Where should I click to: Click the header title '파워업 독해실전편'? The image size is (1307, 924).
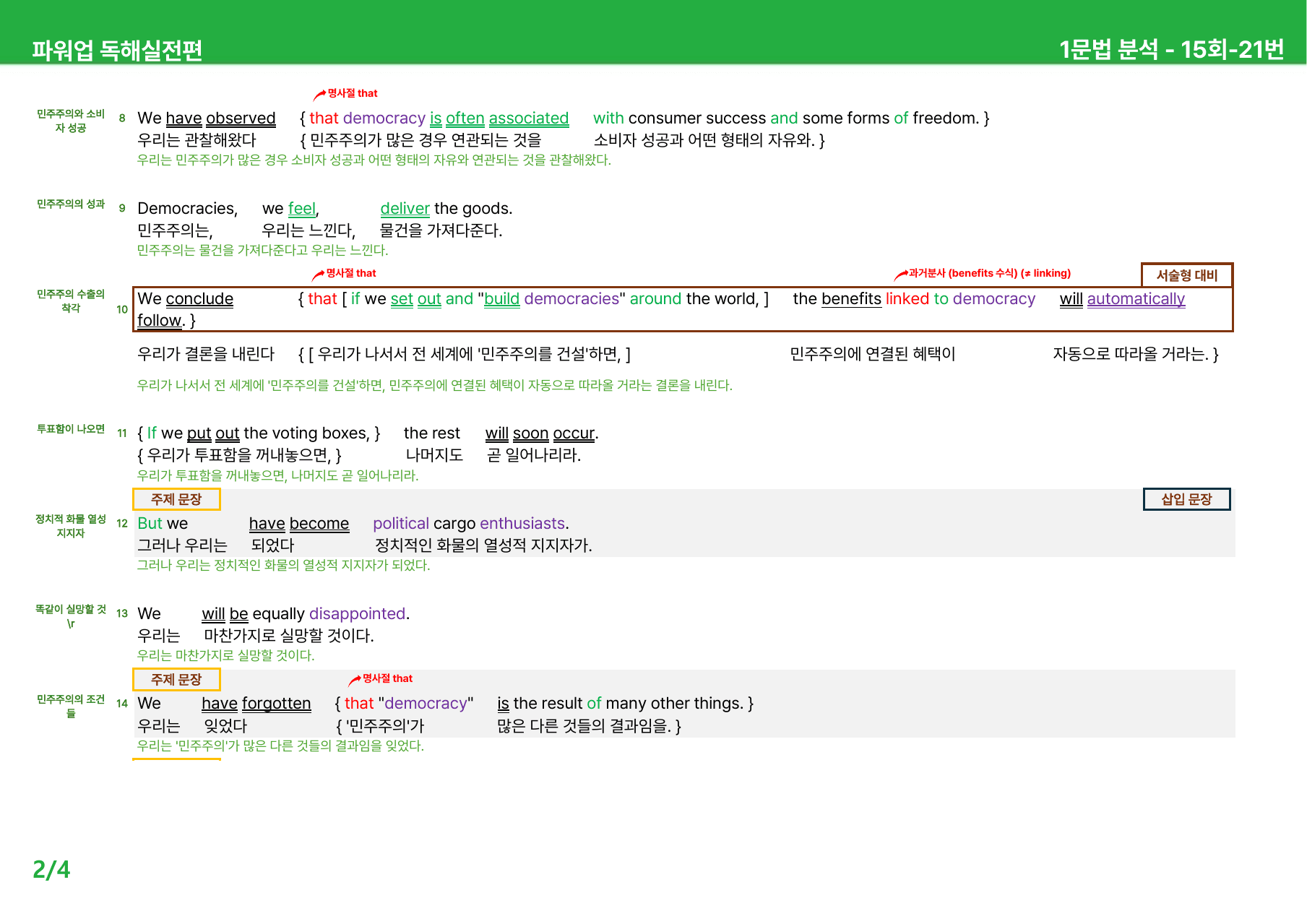(x=117, y=50)
